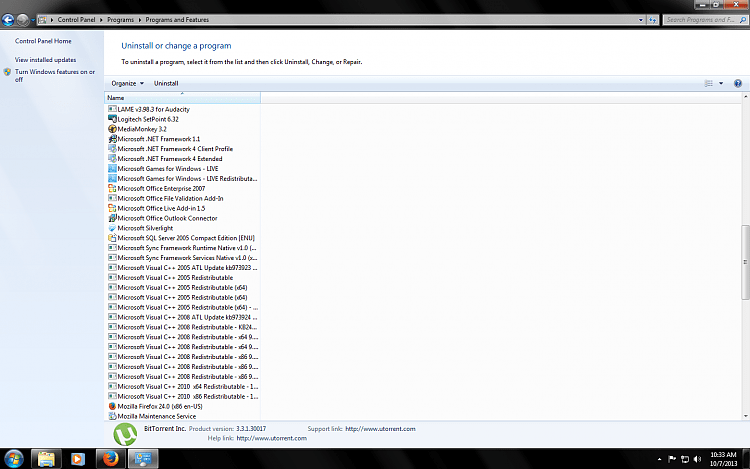Click the .NET Framework 1.1 icon
The image size is (750, 469).
click(112, 139)
